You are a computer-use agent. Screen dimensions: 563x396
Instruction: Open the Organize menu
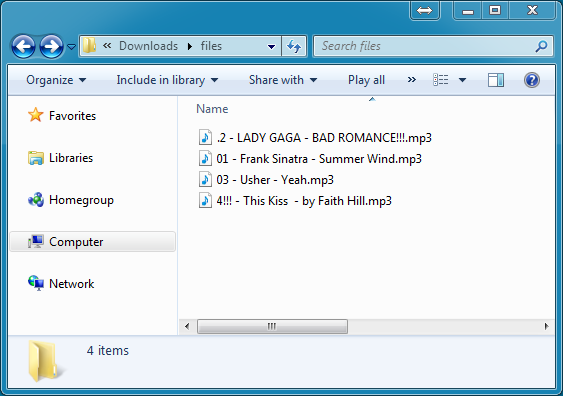pos(56,80)
